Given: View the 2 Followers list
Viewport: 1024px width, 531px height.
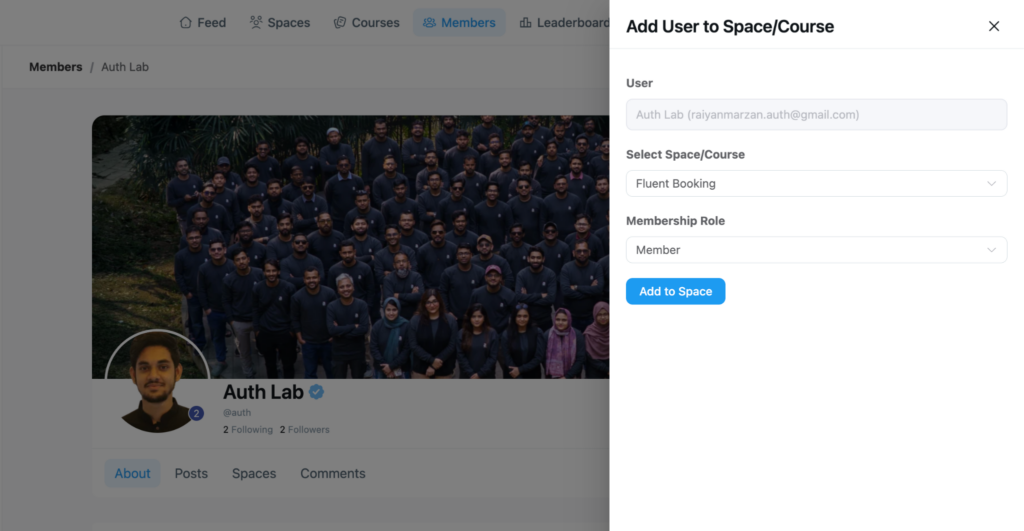Looking at the screenshot, I should [304, 430].
